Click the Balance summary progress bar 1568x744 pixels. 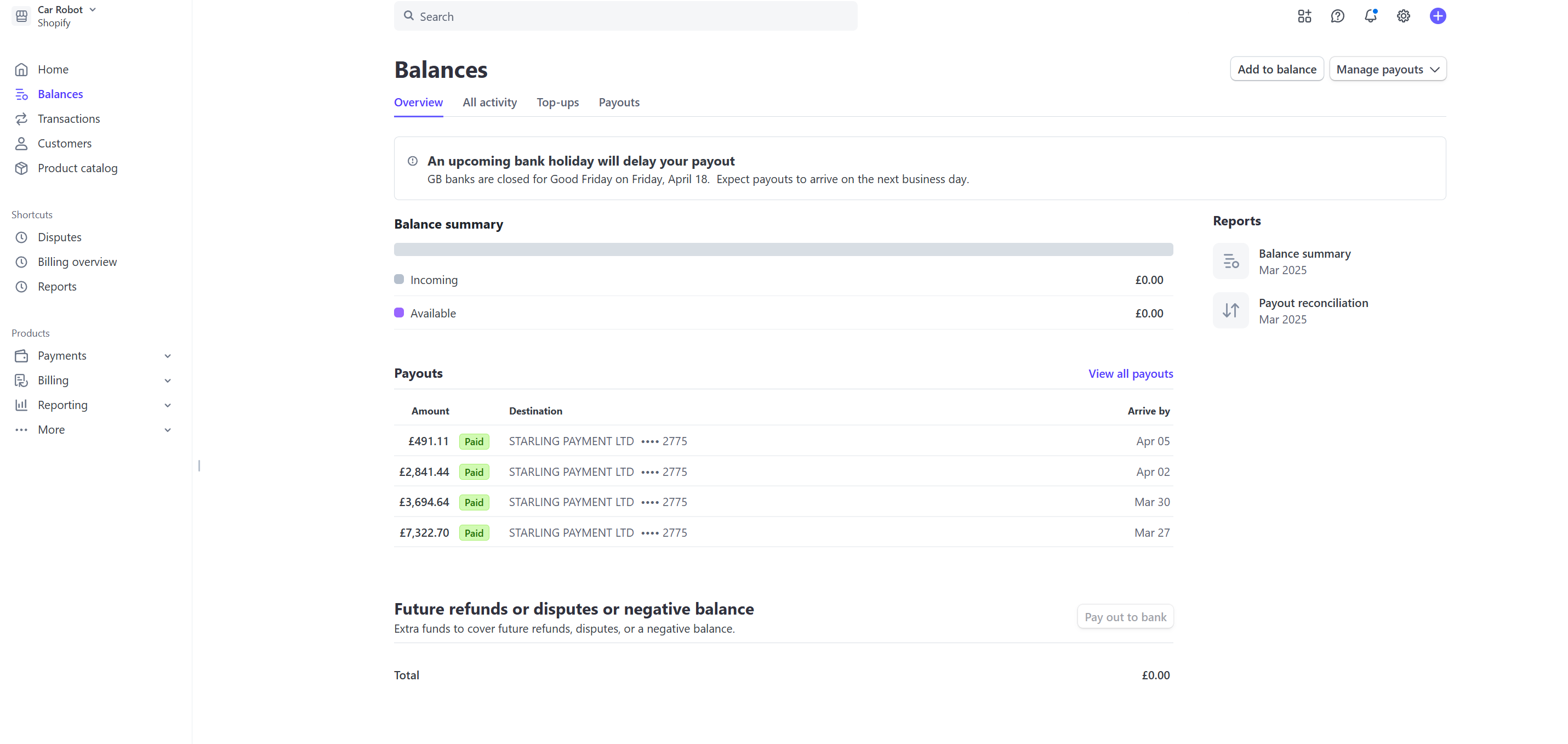point(783,249)
